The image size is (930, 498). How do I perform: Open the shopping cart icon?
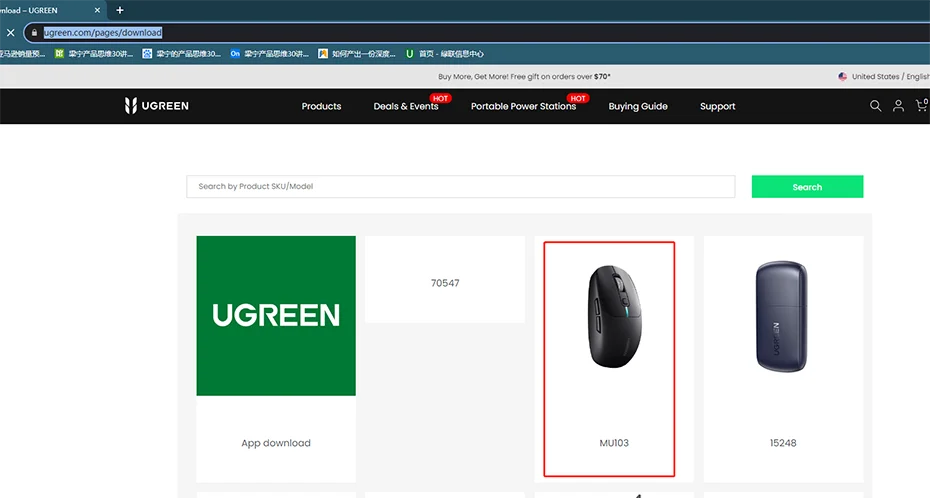(921, 105)
